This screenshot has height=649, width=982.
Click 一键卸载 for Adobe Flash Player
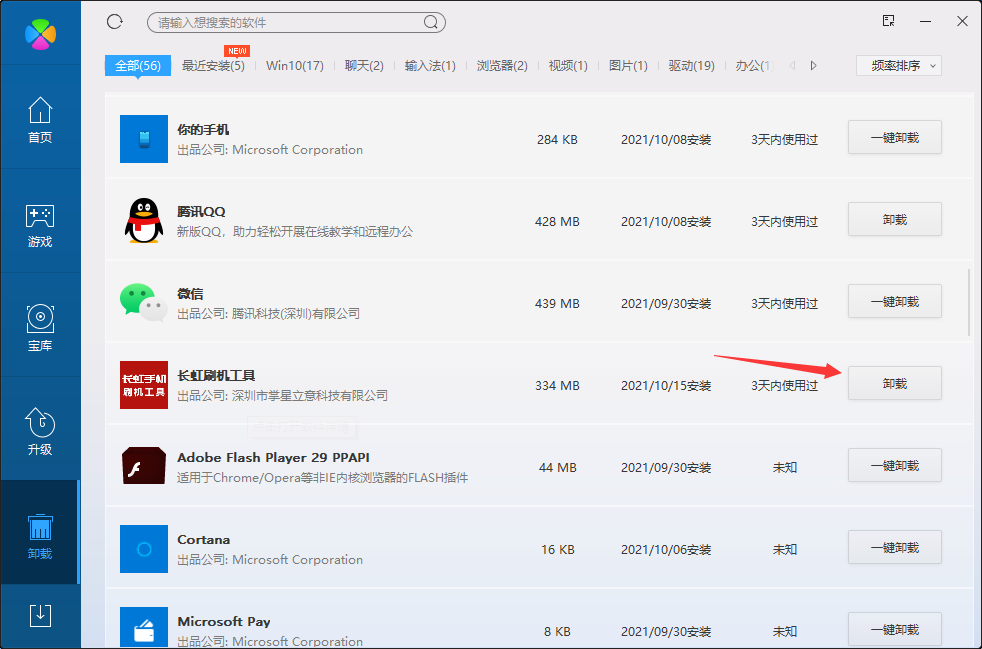click(895, 465)
